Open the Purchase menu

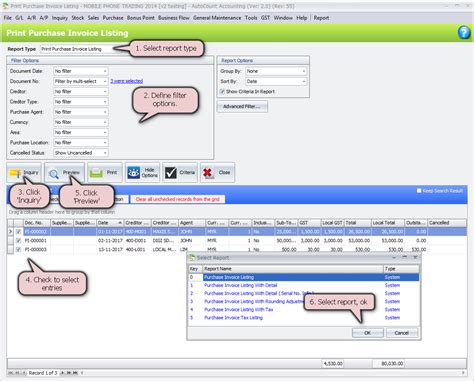point(113,18)
